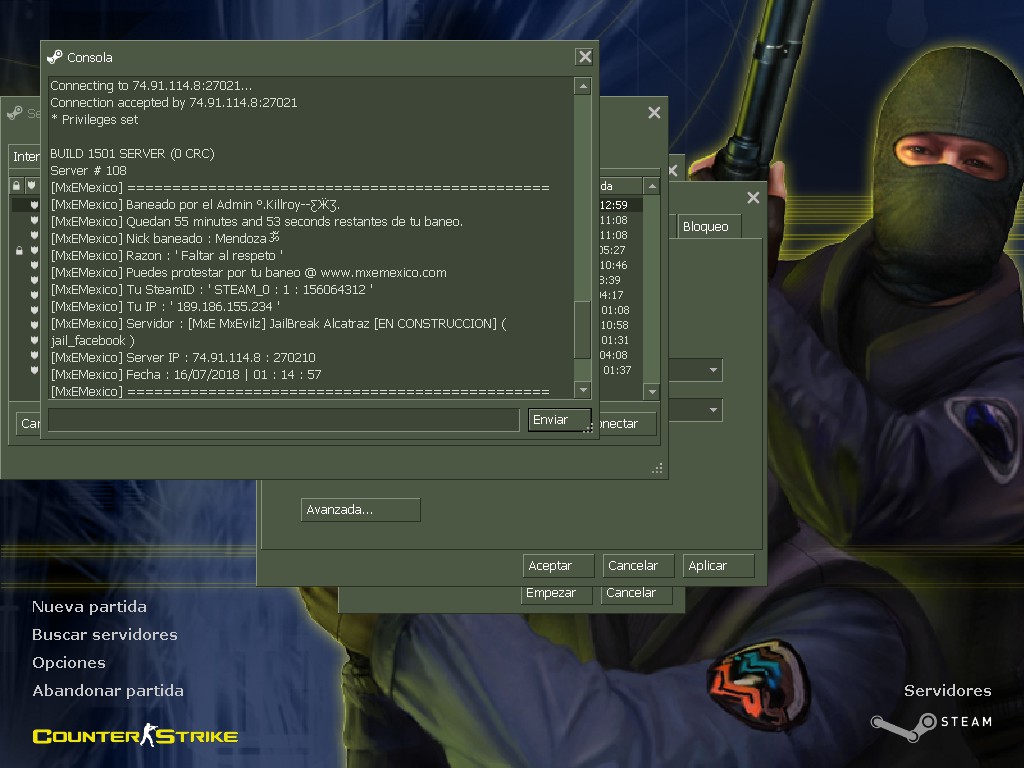Open Opciones from main menu
The width and height of the screenshot is (1024, 768).
[69, 663]
